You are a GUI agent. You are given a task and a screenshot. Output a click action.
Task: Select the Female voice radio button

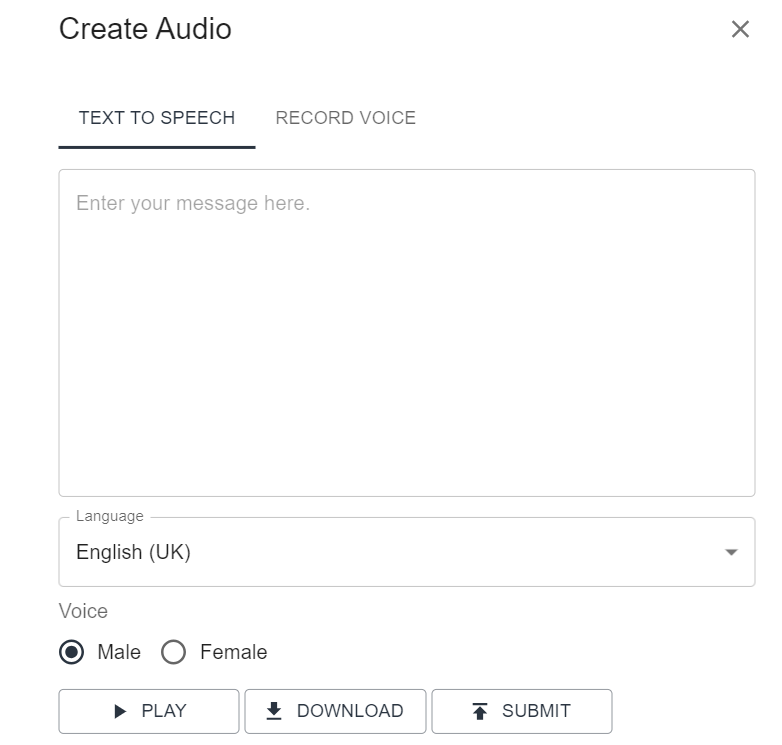(174, 653)
